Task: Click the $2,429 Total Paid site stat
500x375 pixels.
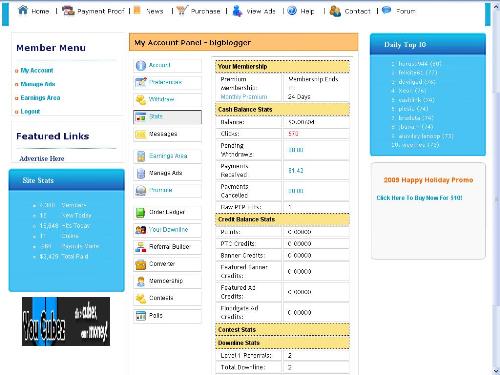Action: 64,257
